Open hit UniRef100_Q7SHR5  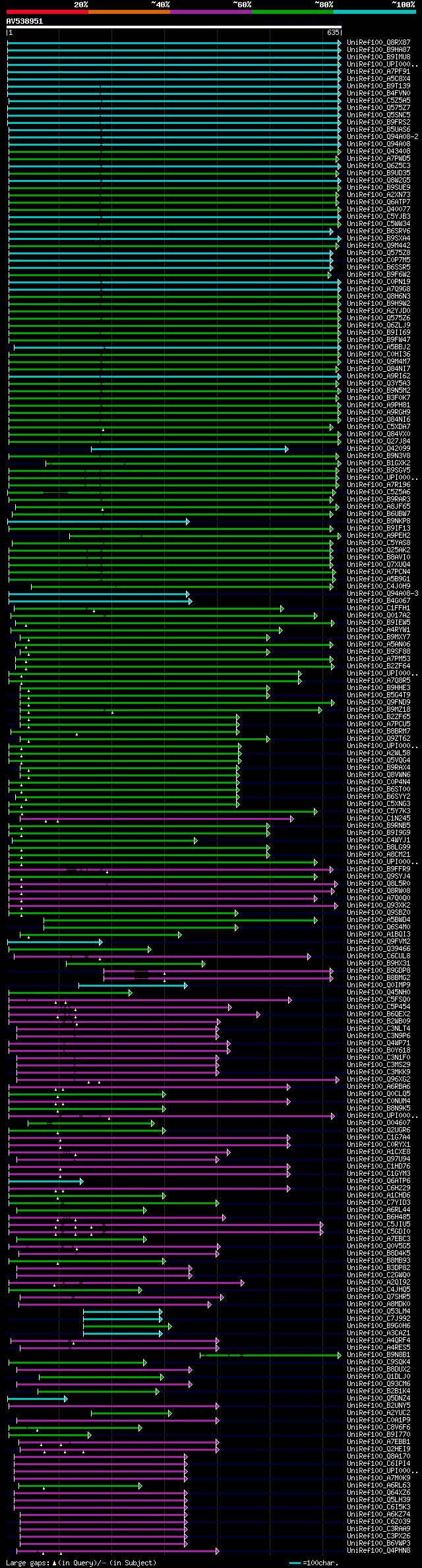point(378,1297)
